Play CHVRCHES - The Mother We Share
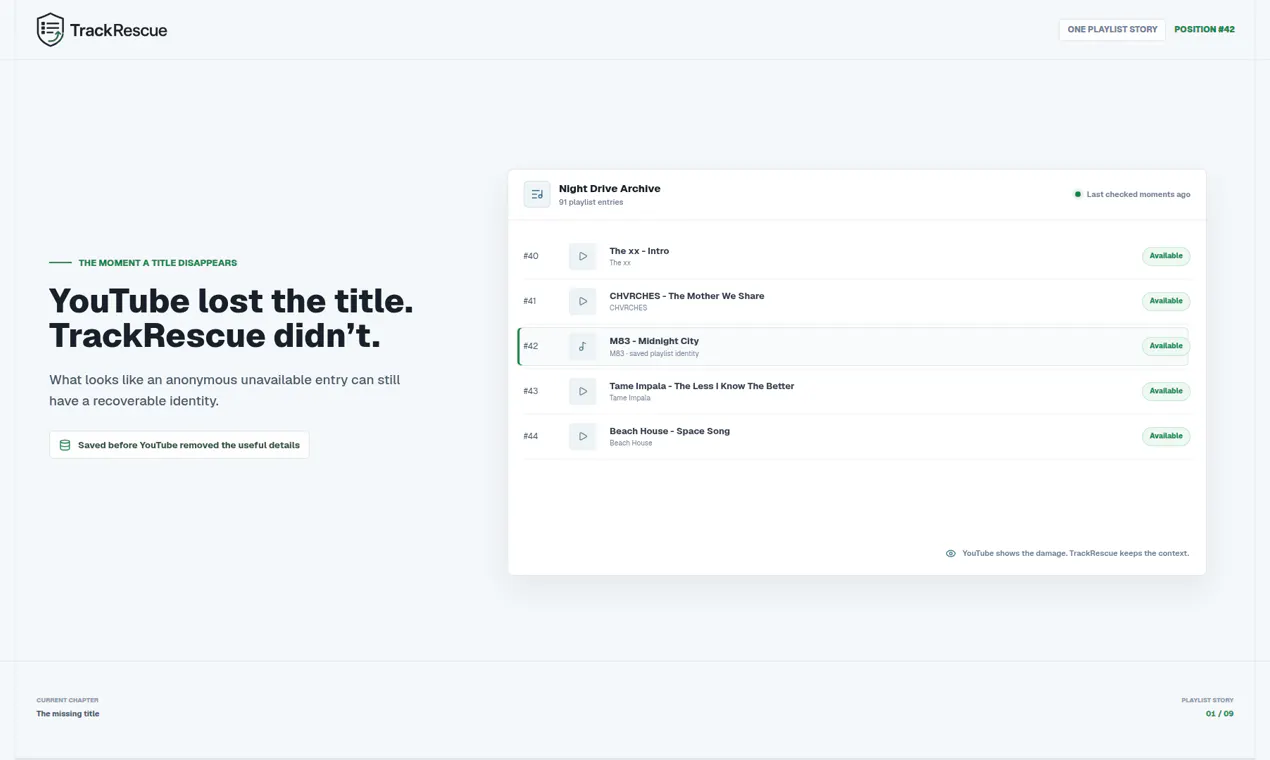This screenshot has height=760, width=1270. pyautogui.click(x=582, y=301)
